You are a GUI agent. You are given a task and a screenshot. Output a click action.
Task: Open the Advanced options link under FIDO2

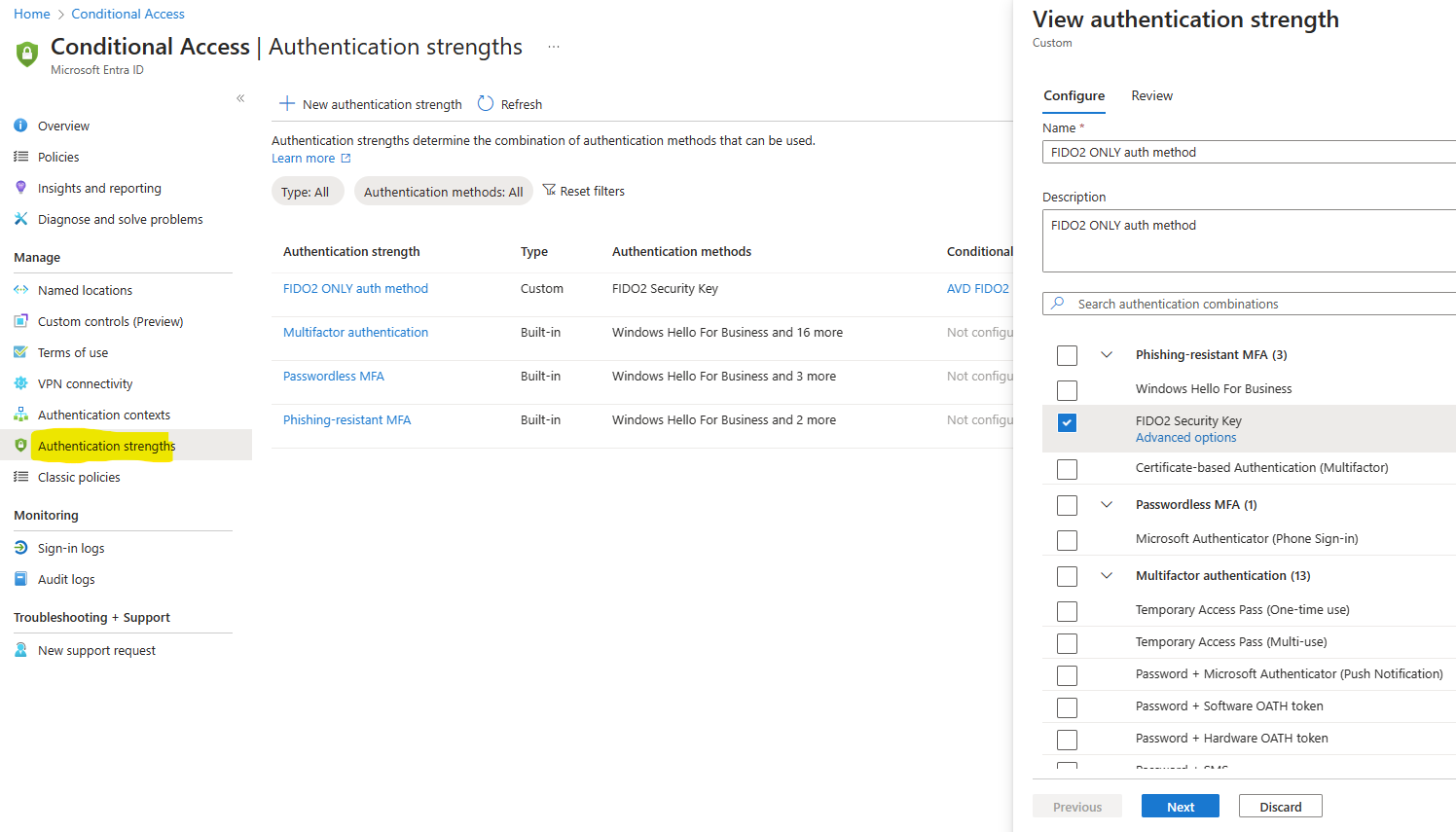(1185, 438)
